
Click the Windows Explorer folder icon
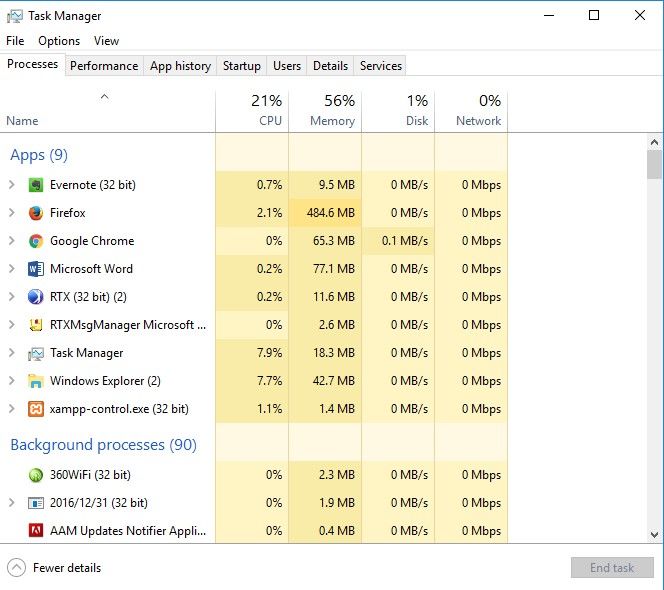click(x=36, y=381)
